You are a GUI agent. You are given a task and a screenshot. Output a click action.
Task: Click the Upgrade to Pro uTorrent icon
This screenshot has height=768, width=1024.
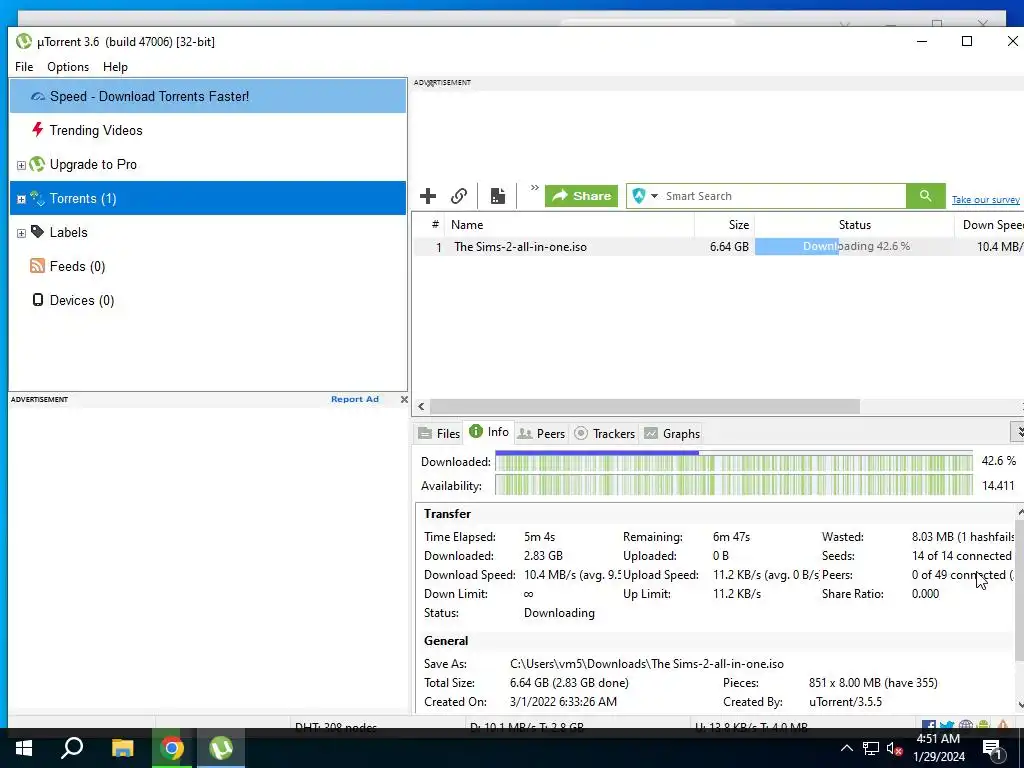37,164
